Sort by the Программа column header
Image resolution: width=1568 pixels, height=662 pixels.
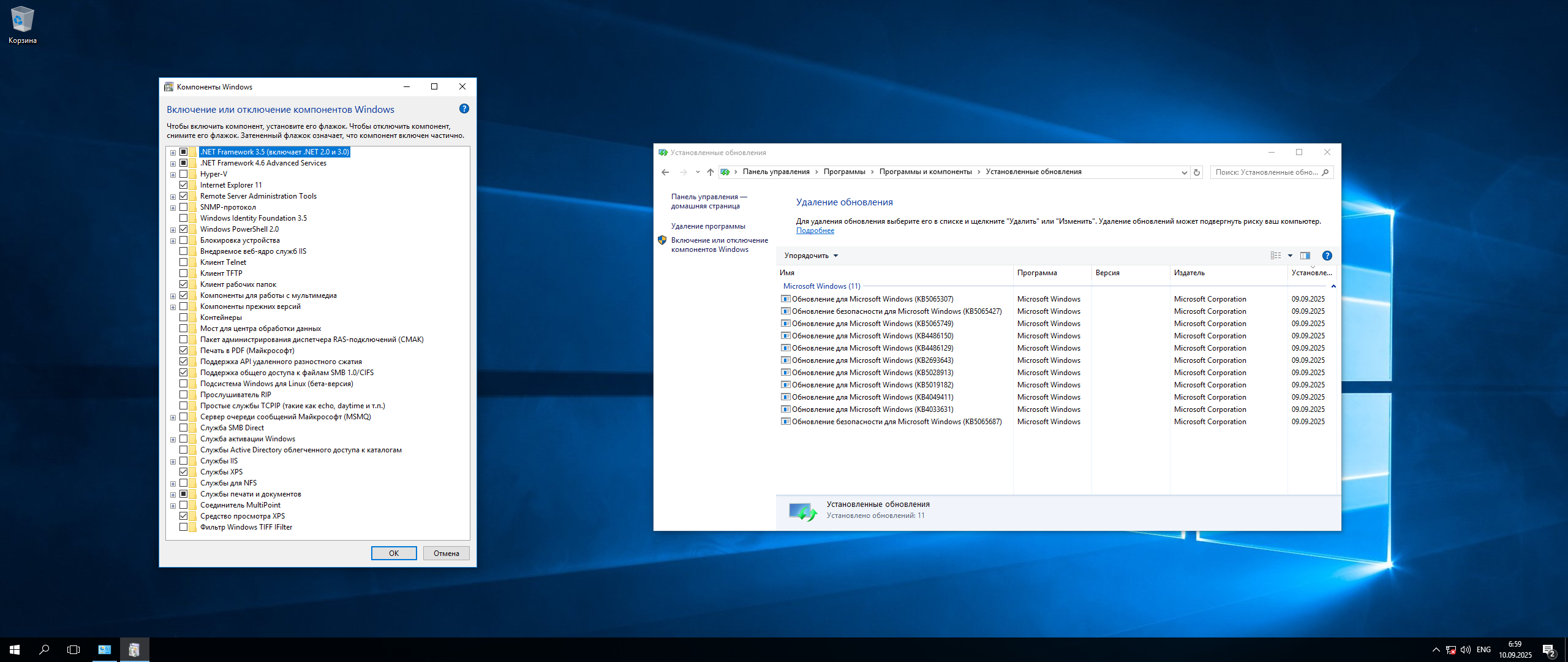pos(1052,273)
